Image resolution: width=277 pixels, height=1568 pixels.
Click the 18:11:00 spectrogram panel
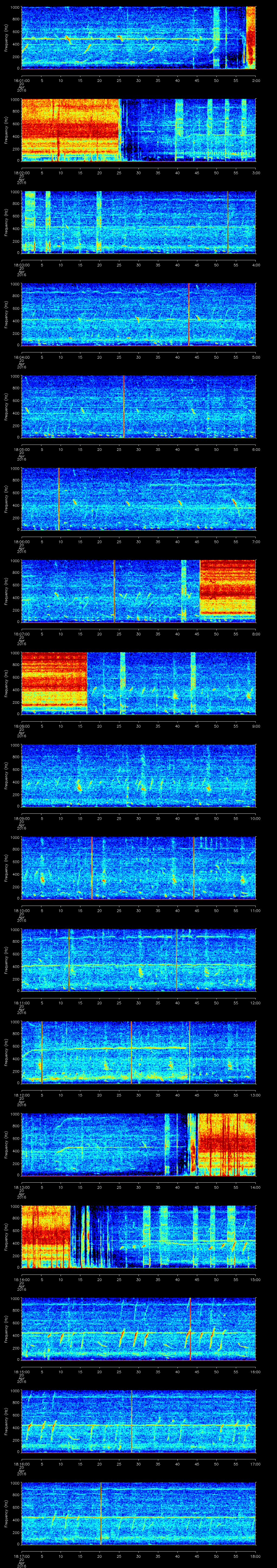tap(139, 960)
